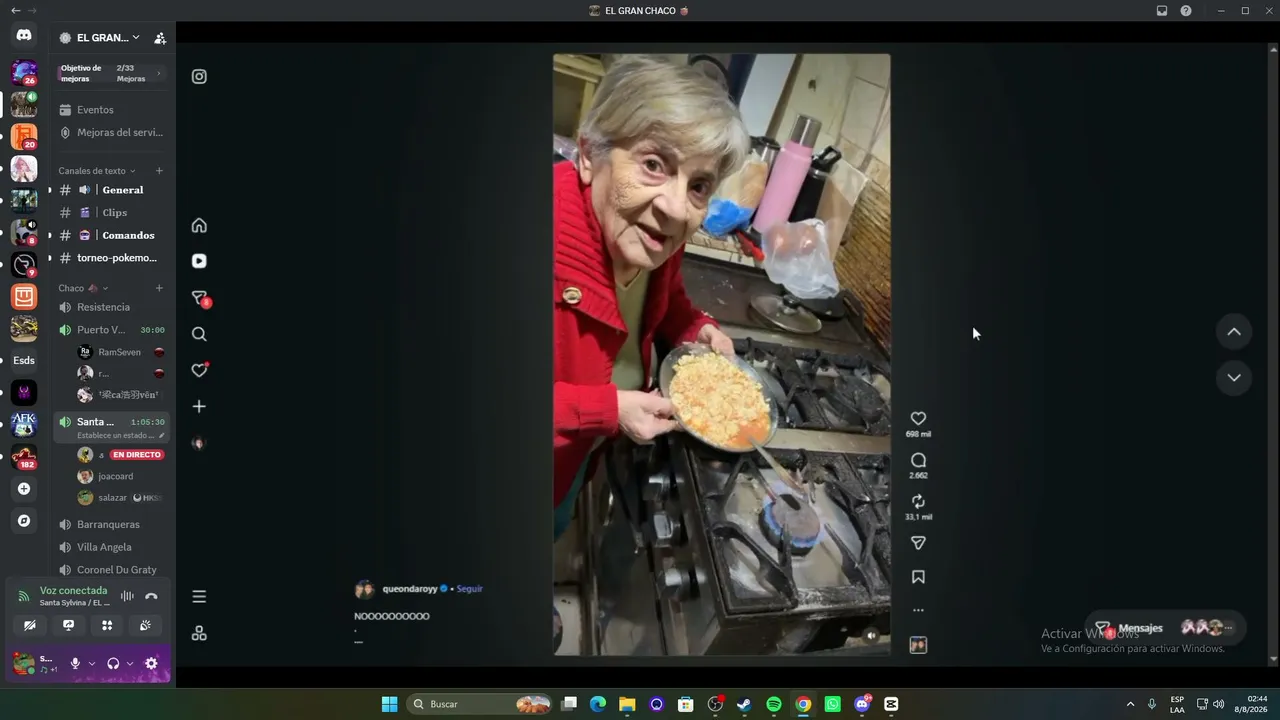Go to Instagram home feed
This screenshot has width=1280, height=720.
click(199, 225)
